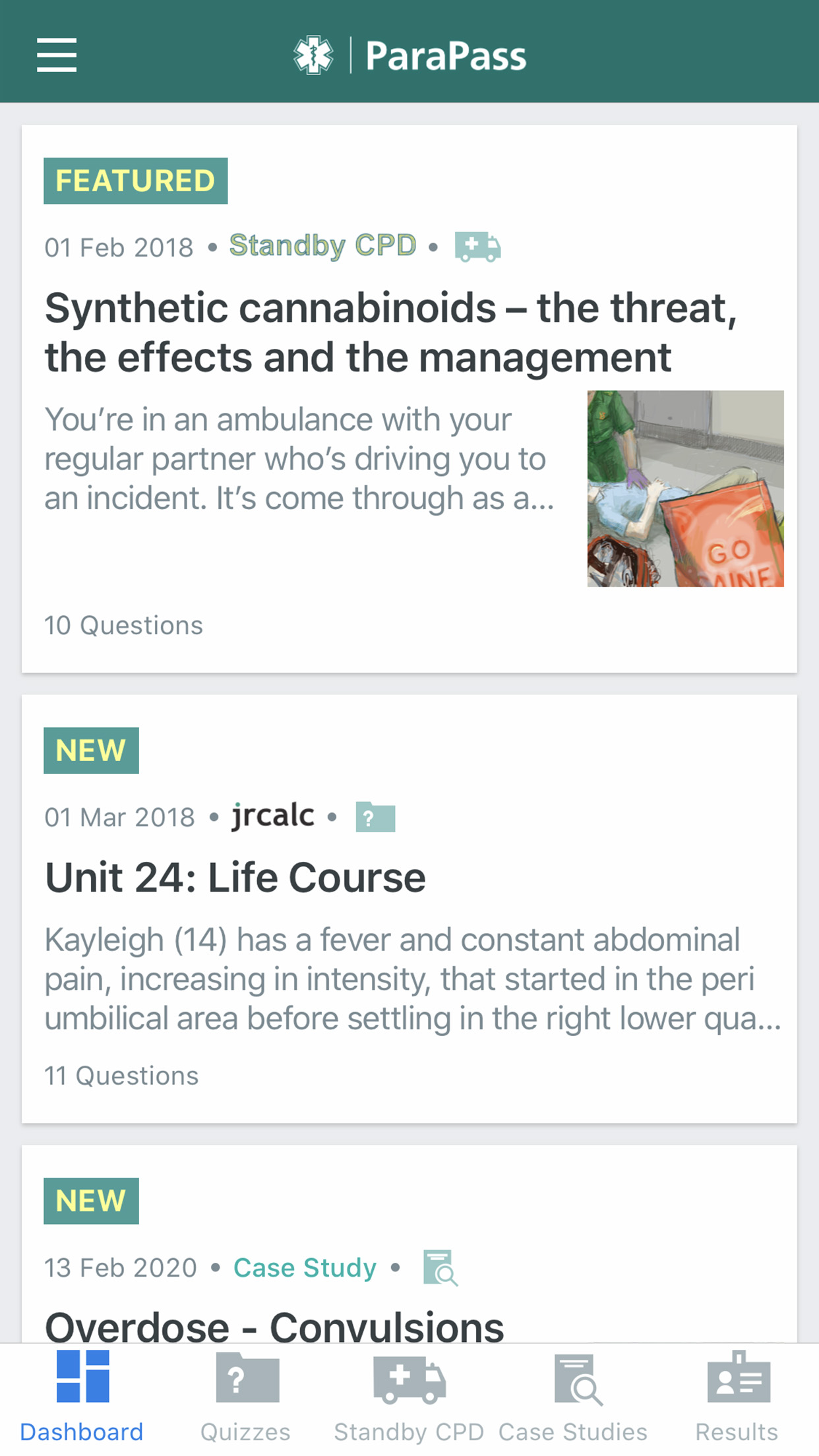Click the case study magnifier icon

point(440,1267)
